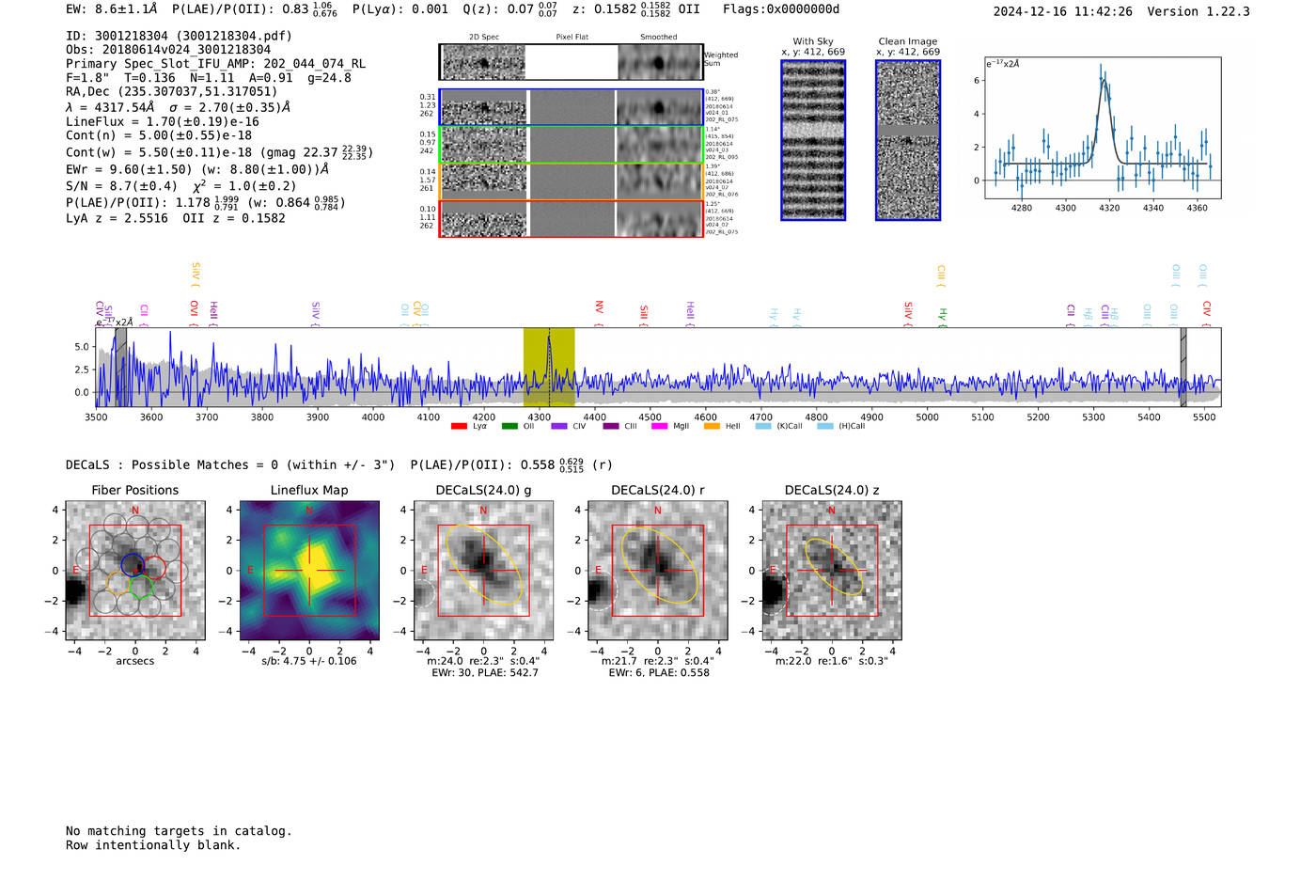The image size is (1316, 896).
Task: Open the DECaLS(24.0) r cutout
Action: [x=657, y=570]
